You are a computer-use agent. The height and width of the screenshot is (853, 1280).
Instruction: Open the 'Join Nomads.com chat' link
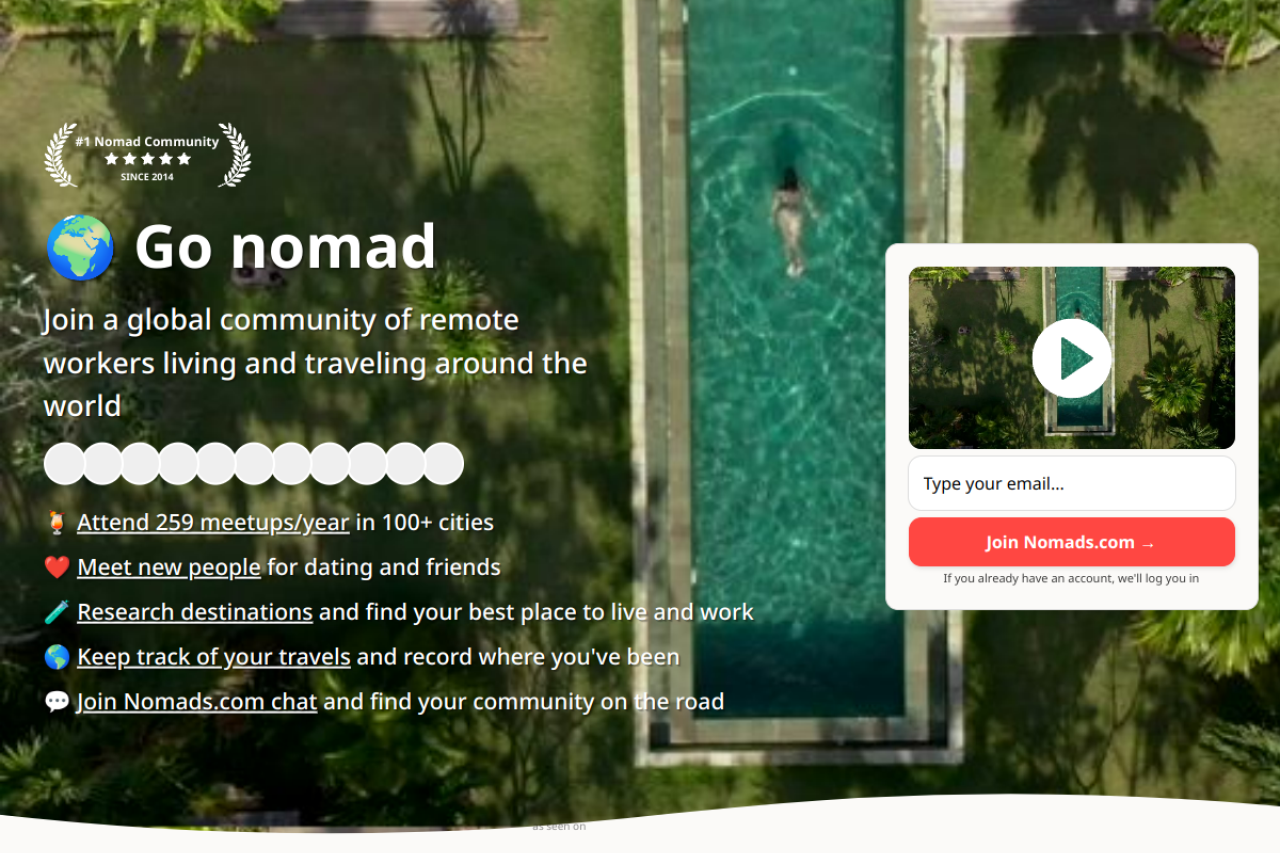point(197,702)
